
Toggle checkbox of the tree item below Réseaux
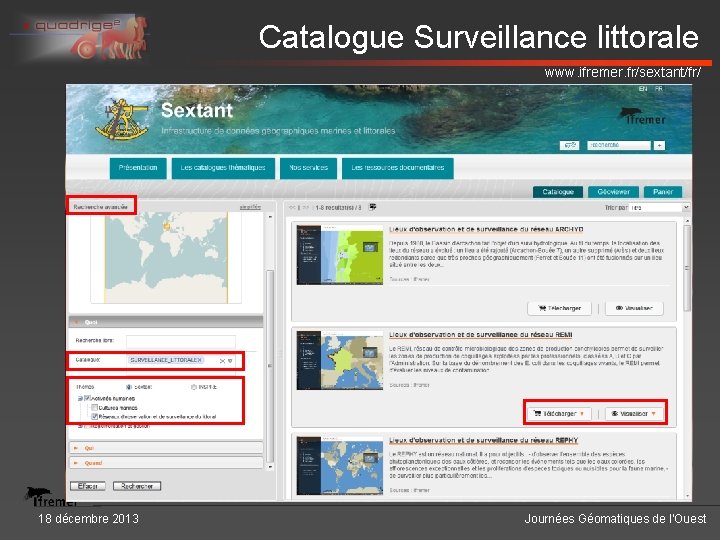87,426
